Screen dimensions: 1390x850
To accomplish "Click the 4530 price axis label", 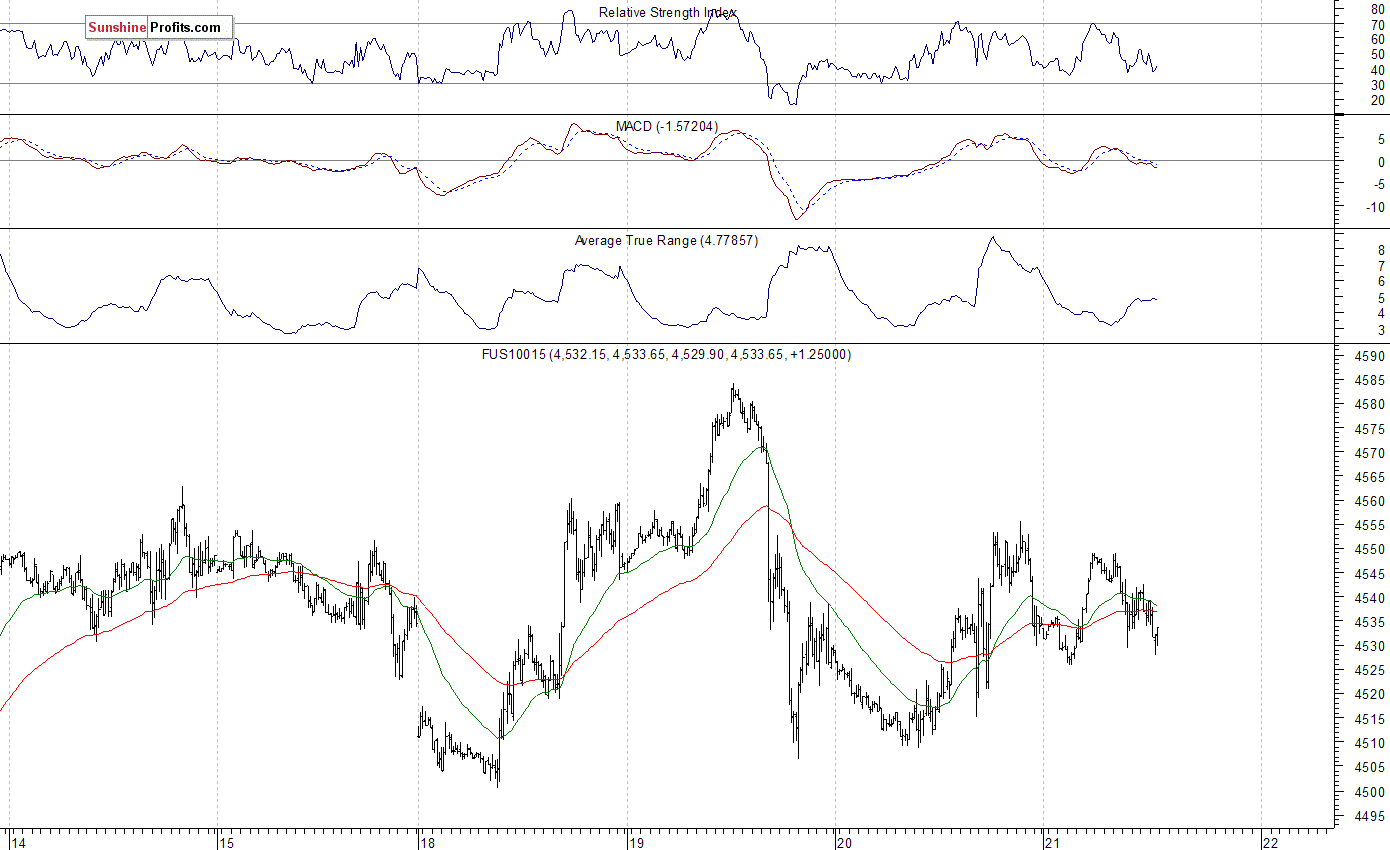I will (1371, 646).
